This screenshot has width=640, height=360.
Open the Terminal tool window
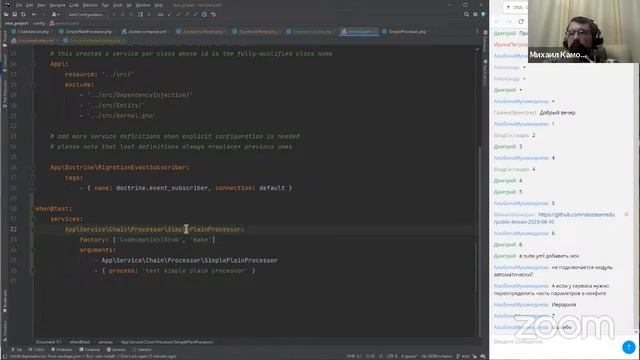click(90, 350)
